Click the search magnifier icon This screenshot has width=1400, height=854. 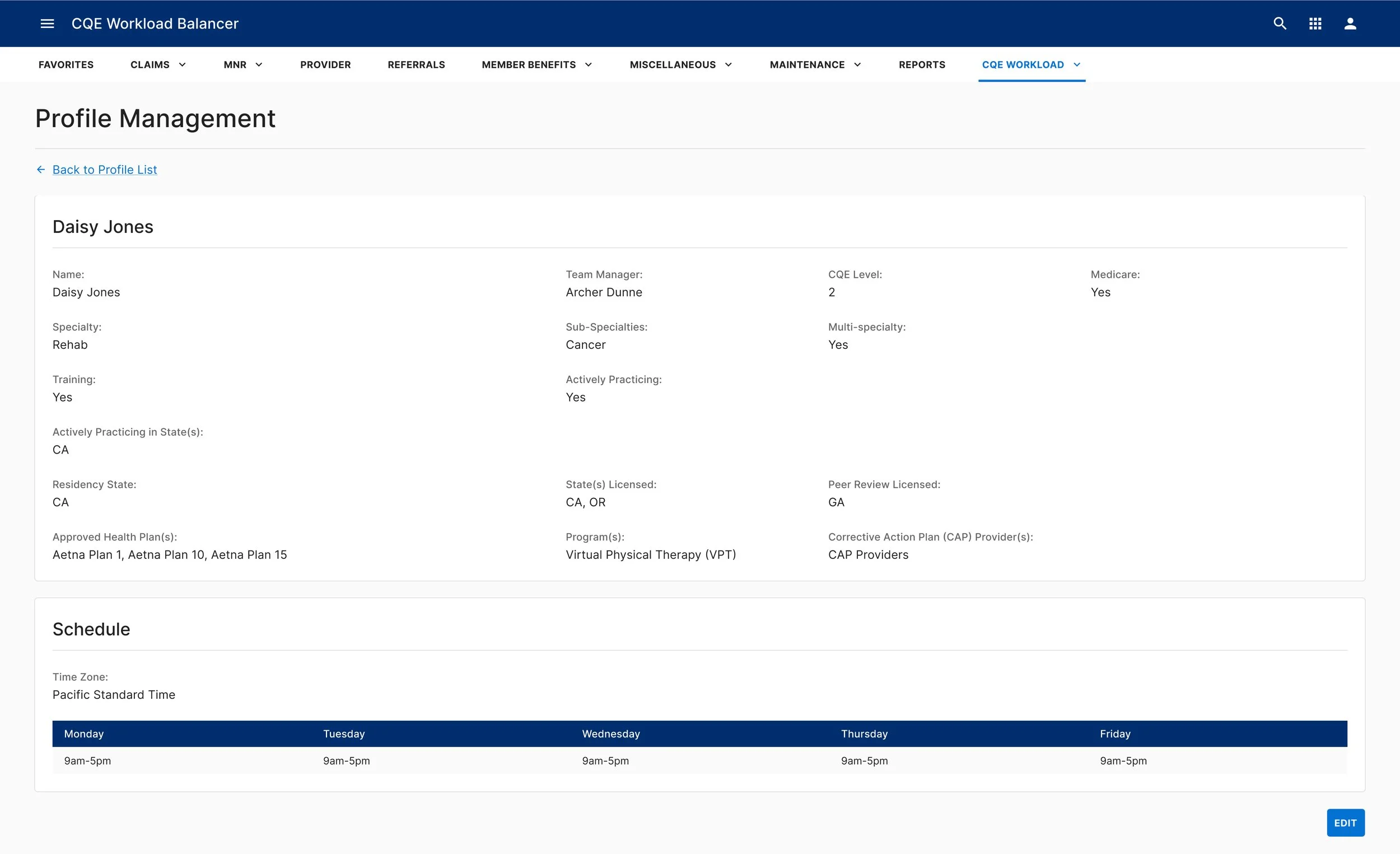click(1280, 24)
